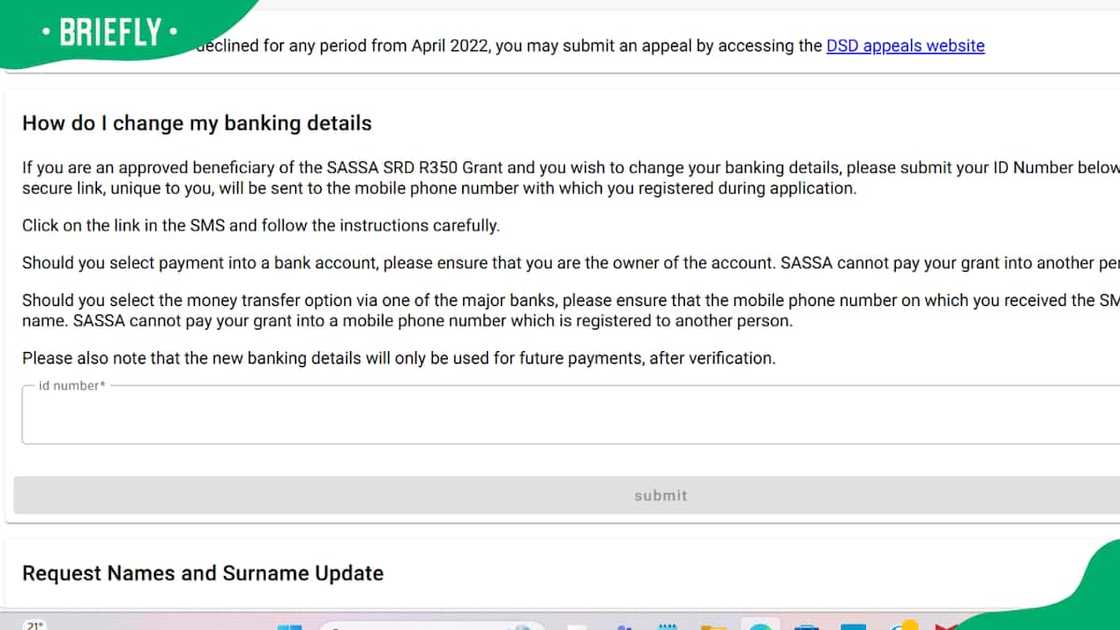Open the Teams chat taskbar icon
The image size is (1120, 630).
[624, 627]
